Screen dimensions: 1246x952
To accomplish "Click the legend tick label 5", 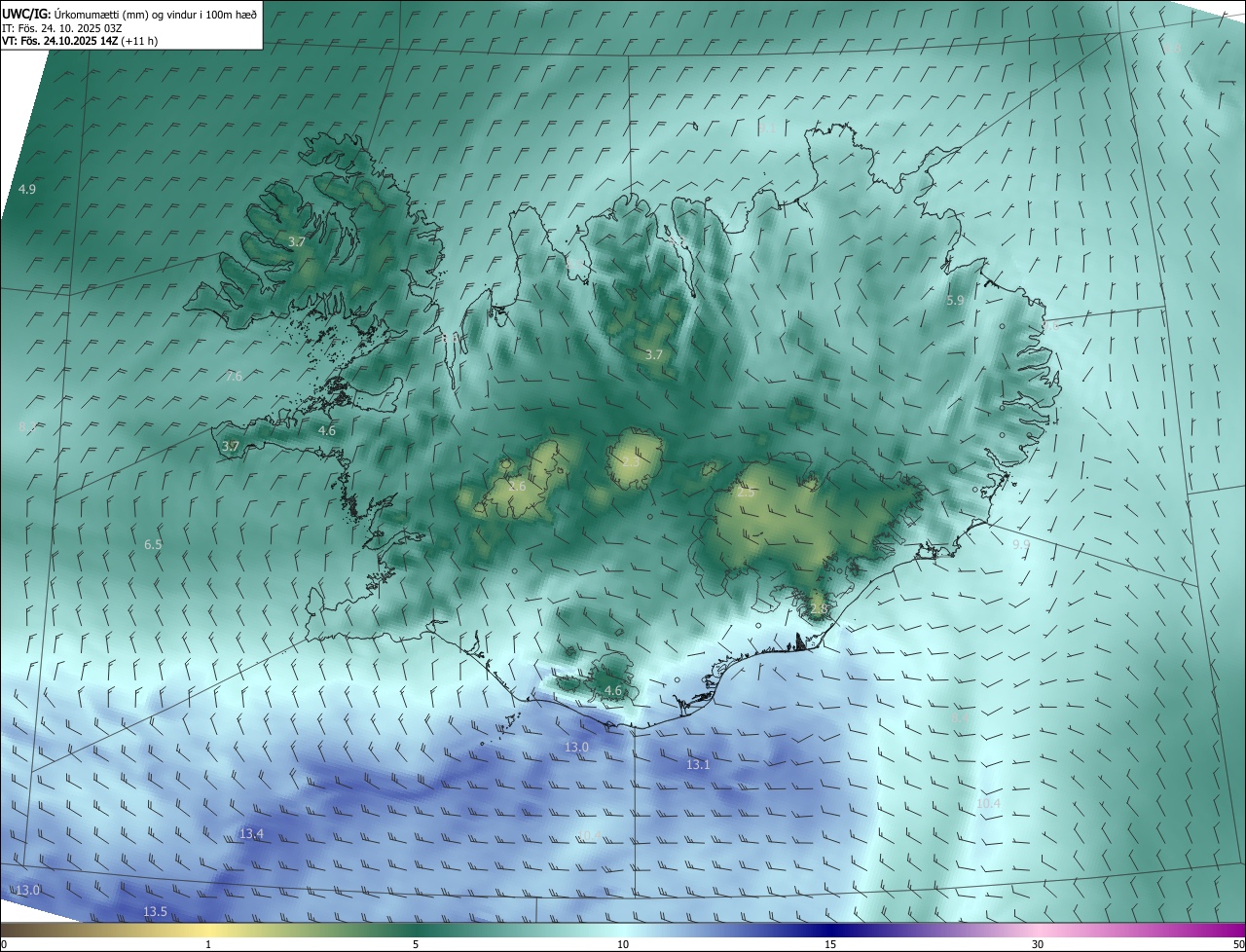I will (x=416, y=944).
